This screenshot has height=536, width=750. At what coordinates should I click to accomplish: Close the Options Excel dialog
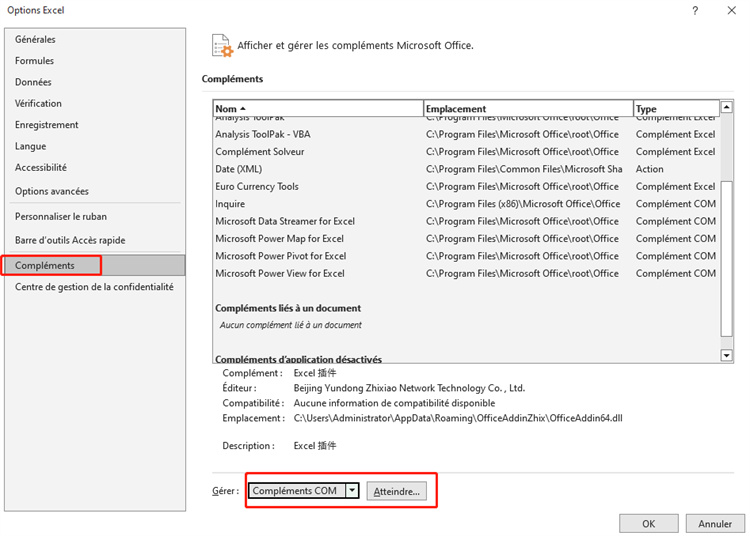click(x=732, y=11)
